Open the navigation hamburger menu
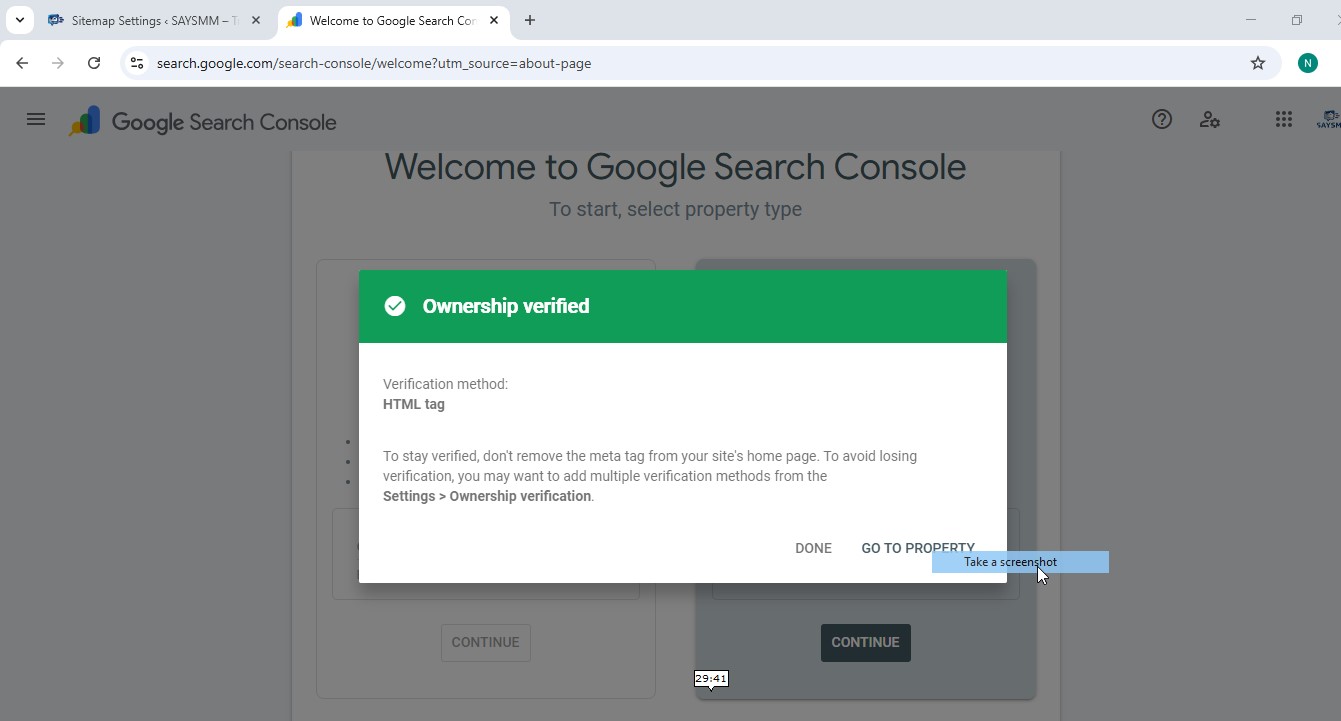The image size is (1341, 721). click(36, 119)
